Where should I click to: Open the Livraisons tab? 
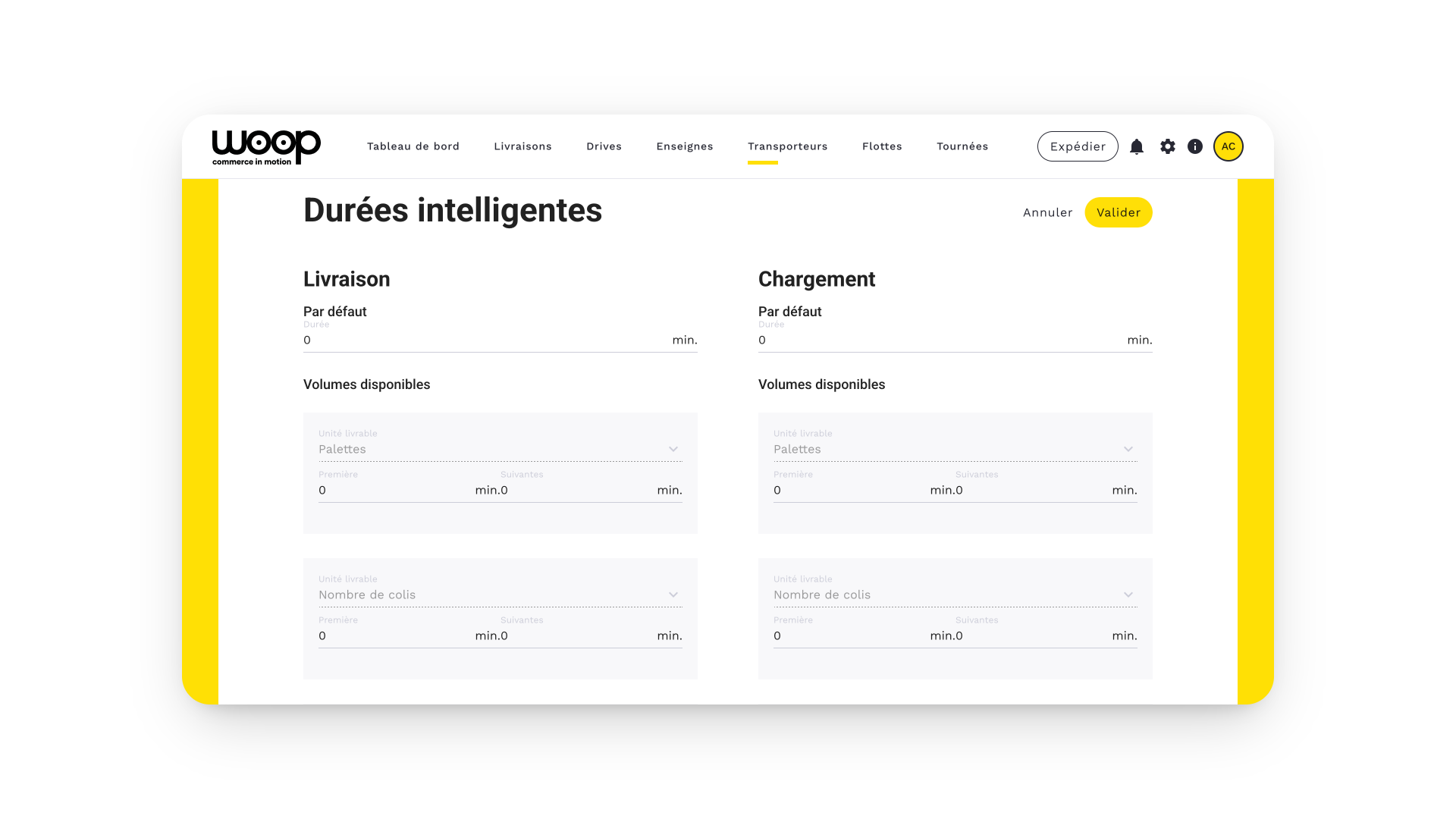(522, 147)
